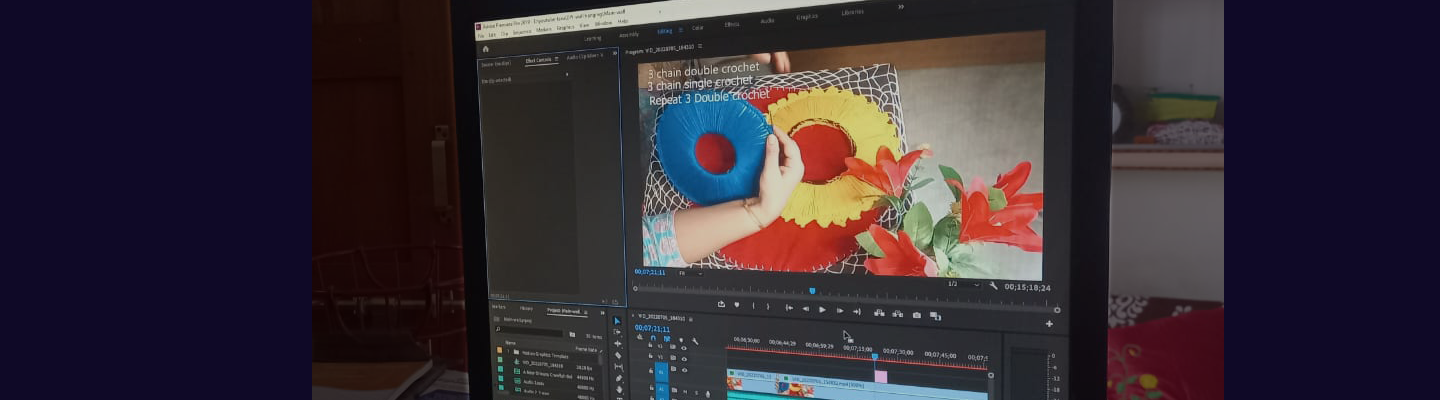Click the Track Select Forward tool
The width and height of the screenshot is (1440, 400).
[x=618, y=332]
